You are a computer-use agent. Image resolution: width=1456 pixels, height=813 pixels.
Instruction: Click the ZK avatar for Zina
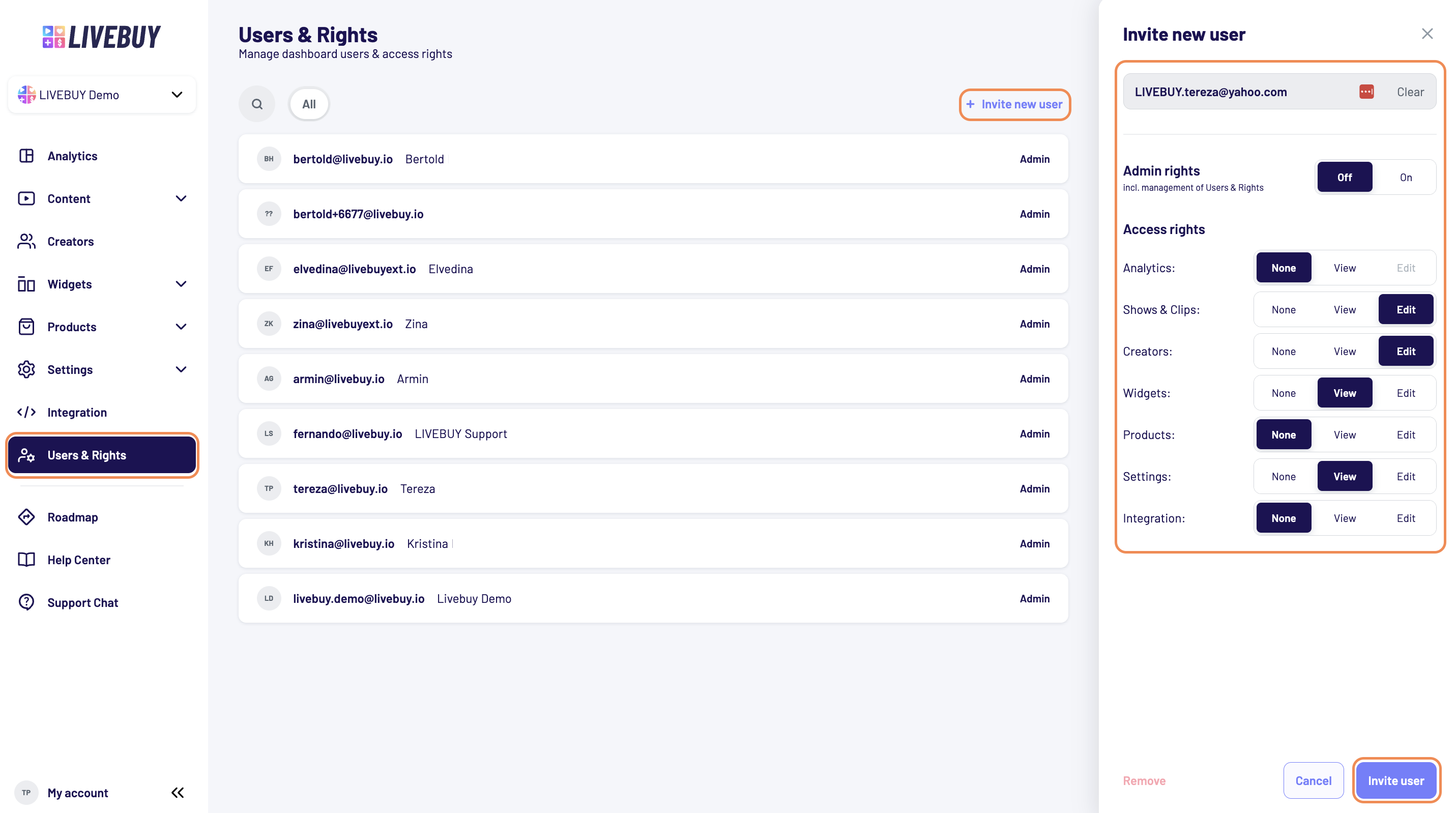coord(269,324)
